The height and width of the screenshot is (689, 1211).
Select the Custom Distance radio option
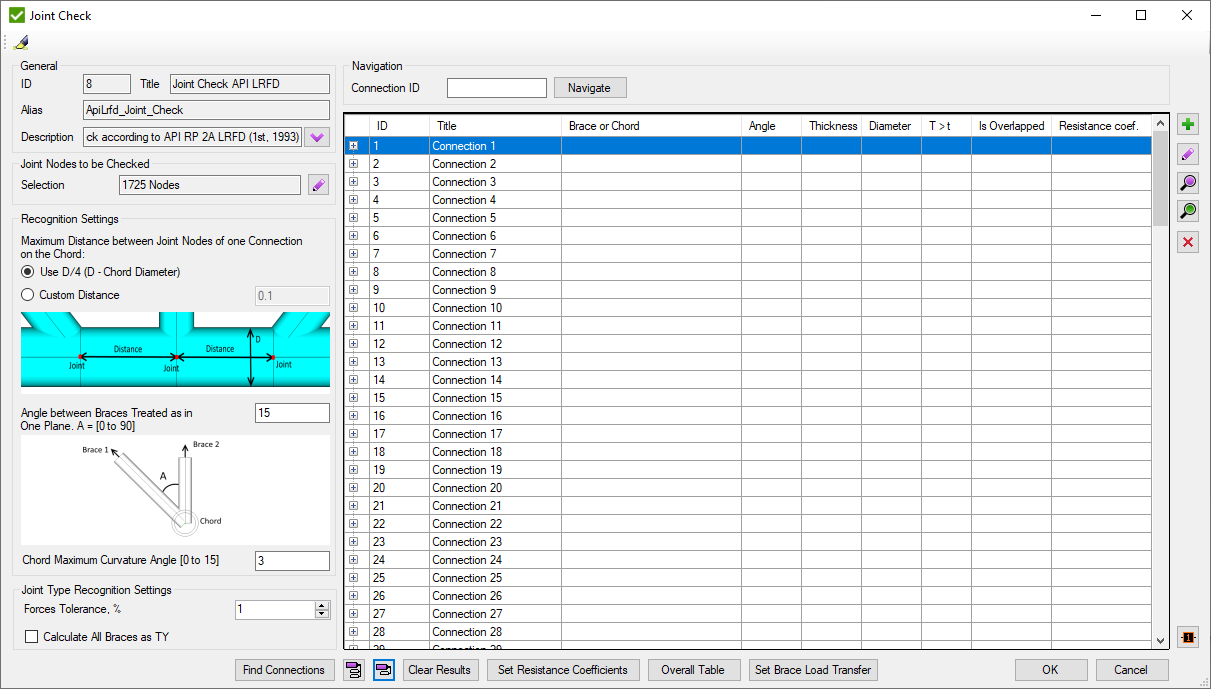[x=28, y=295]
